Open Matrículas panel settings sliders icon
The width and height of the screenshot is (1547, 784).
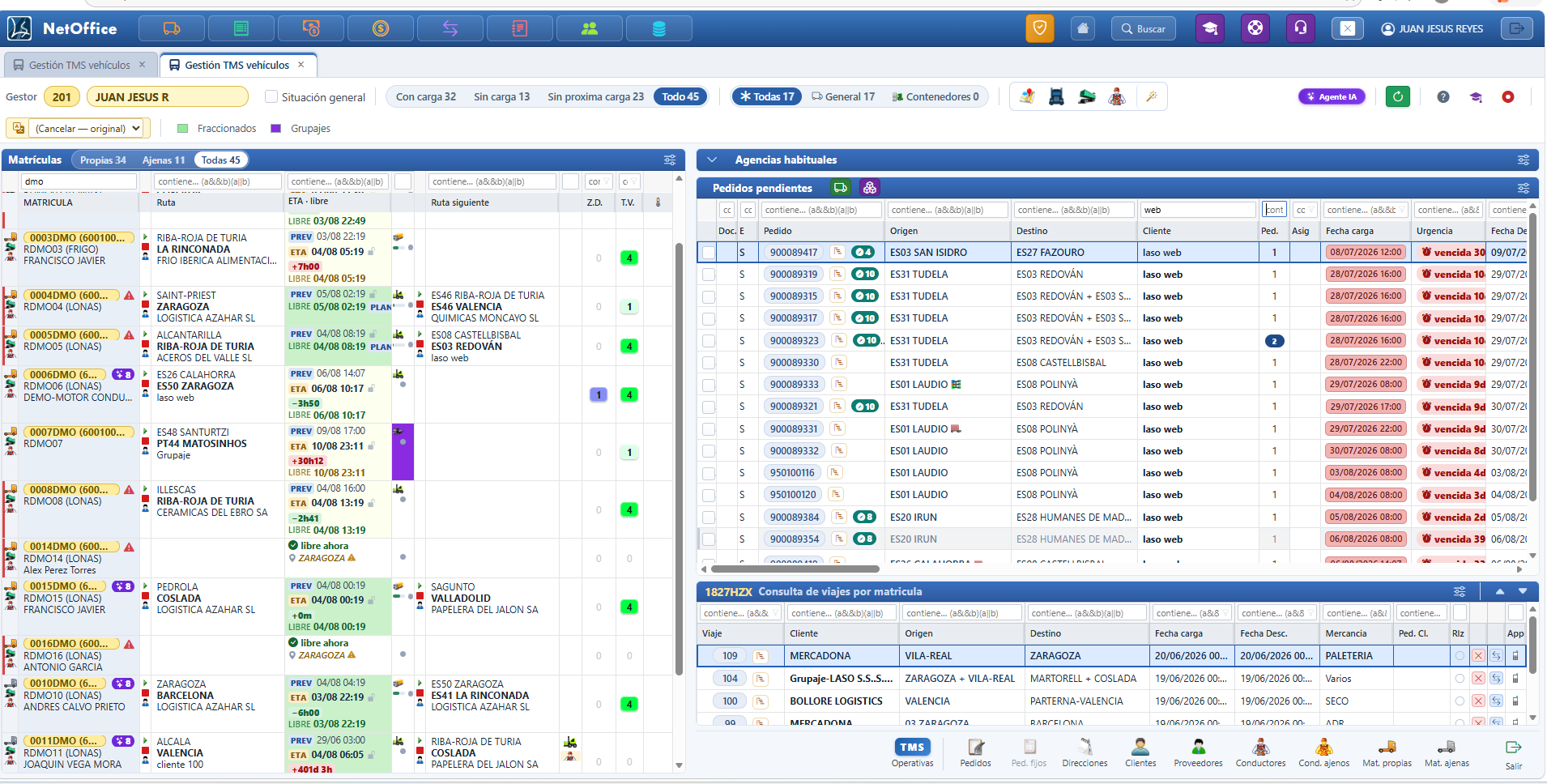click(x=670, y=160)
